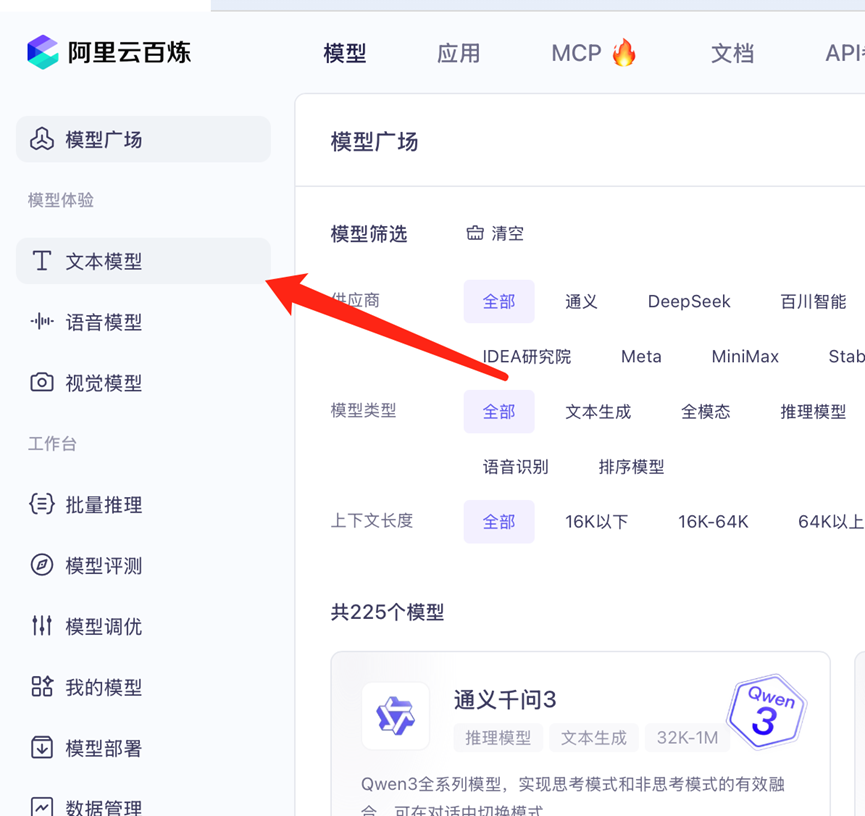The height and width of the screenshot is (816, 865).
Task: Filter supplier by 百川智能
Action: [x=813, y=301]
